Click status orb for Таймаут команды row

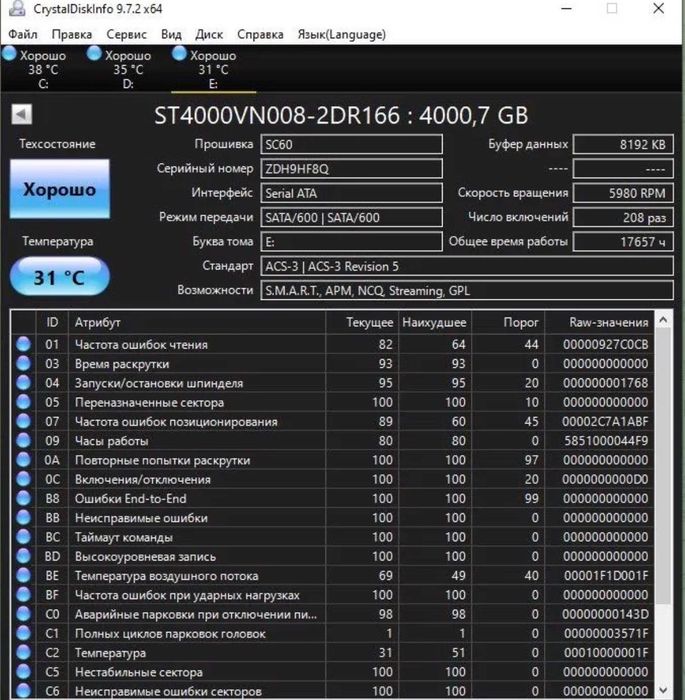23,537
